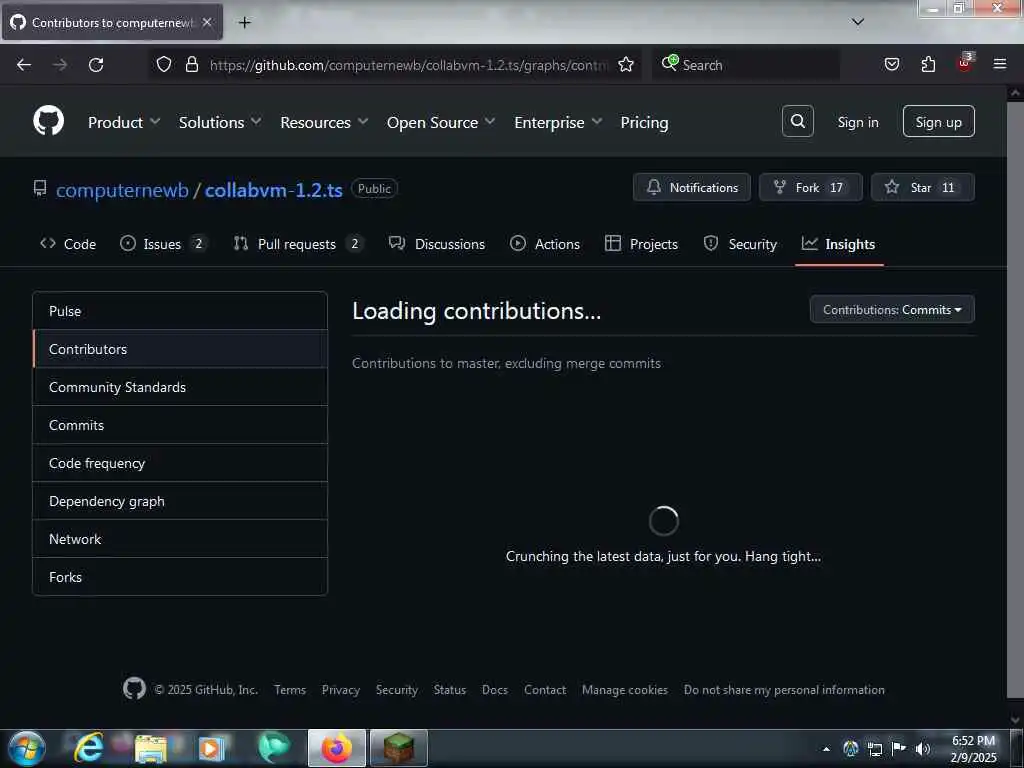Switch to the Code tab
Image resolution: width=1024 pixels, height=768 pixels.
click(68, 244)
